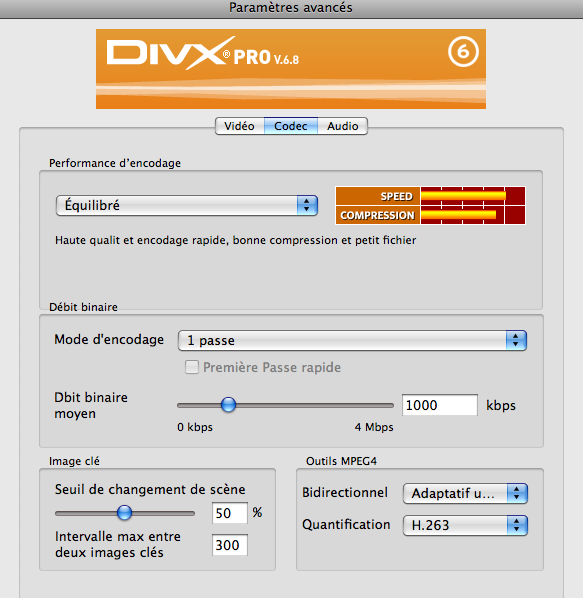The height and width of the screenshot is (598, 583).
Task: Click the 'Haute qualit et encodage rapide' description
Action: click(236, 240)
